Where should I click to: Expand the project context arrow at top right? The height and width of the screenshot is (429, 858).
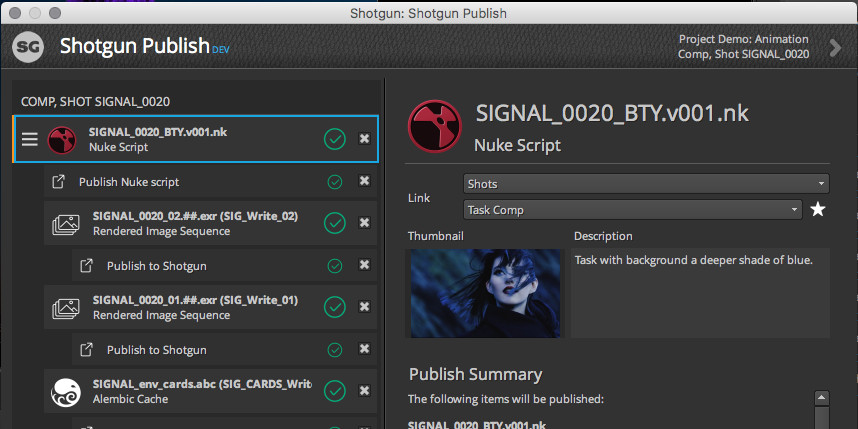835,48
